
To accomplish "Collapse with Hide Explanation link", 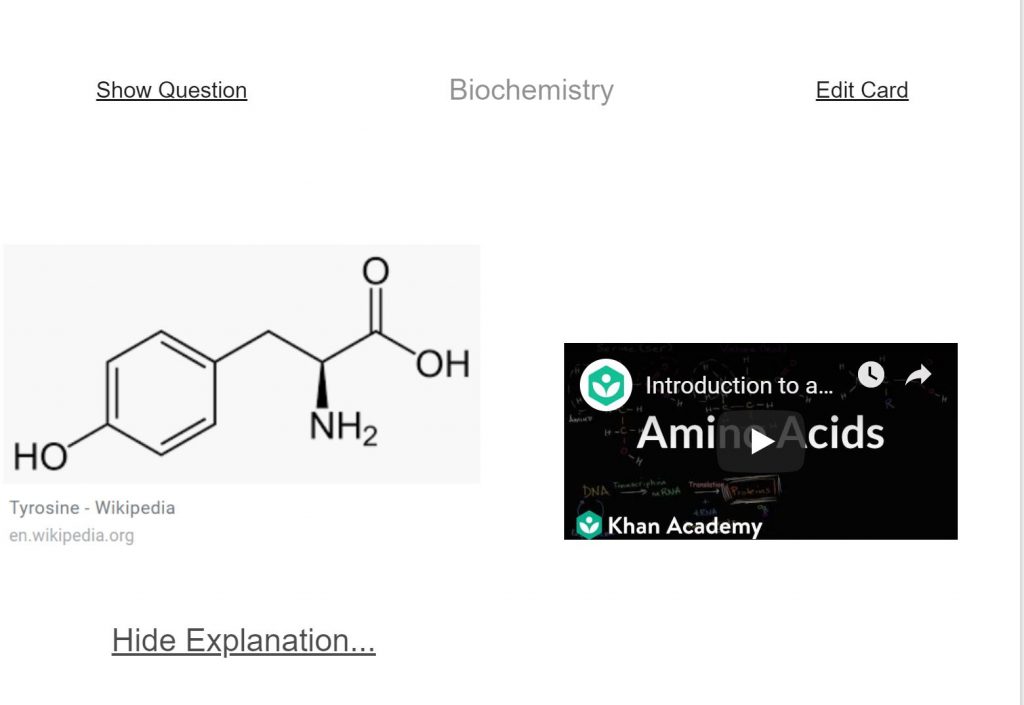I will tap(244, 640).
